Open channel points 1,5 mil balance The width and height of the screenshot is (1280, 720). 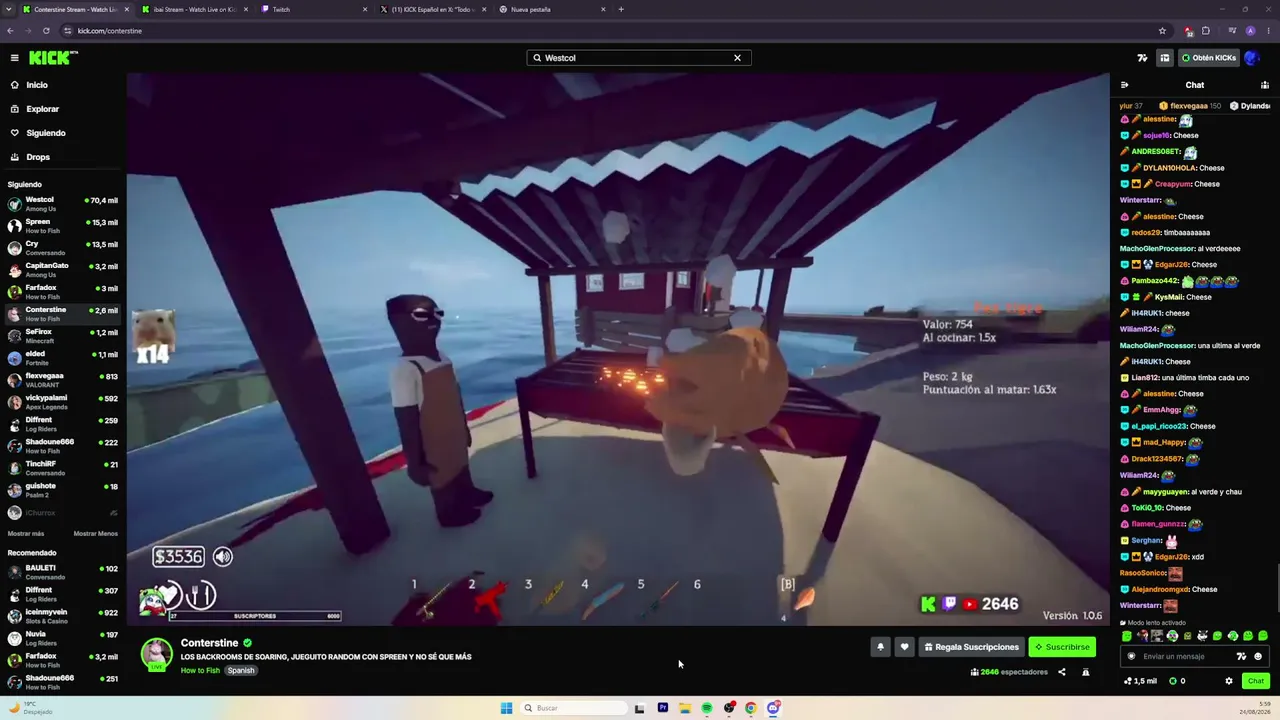(x=1140, y=681)
